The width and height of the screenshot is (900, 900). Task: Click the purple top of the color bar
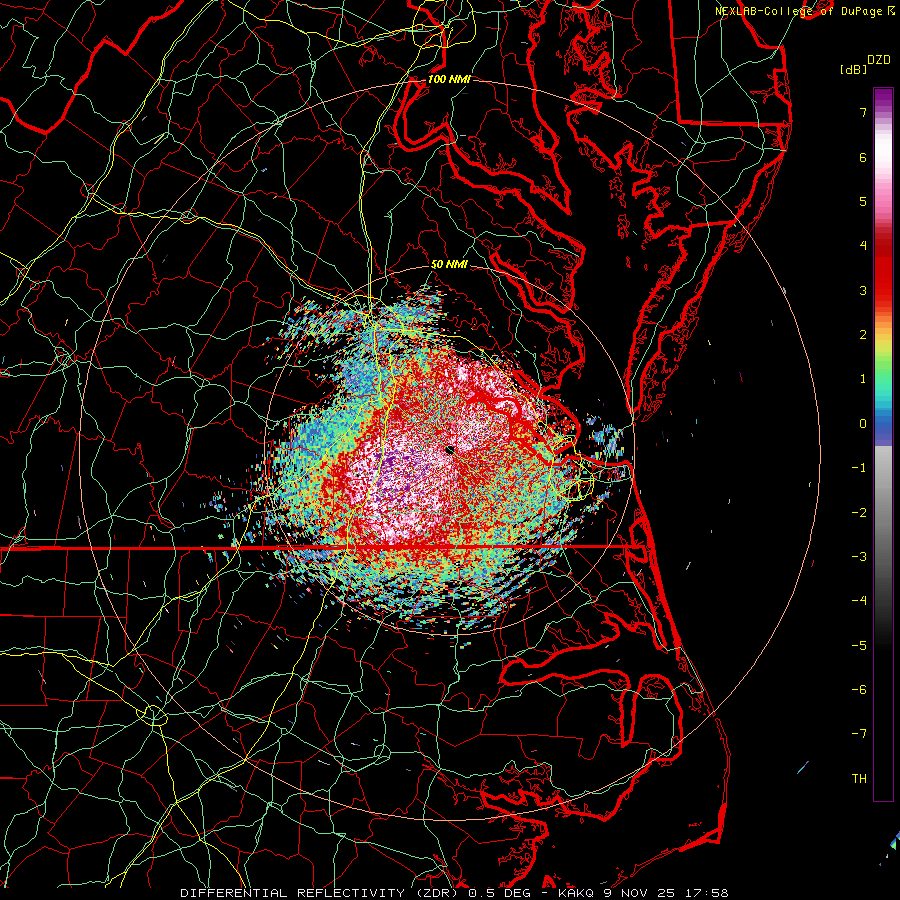(x=883, y=98)
